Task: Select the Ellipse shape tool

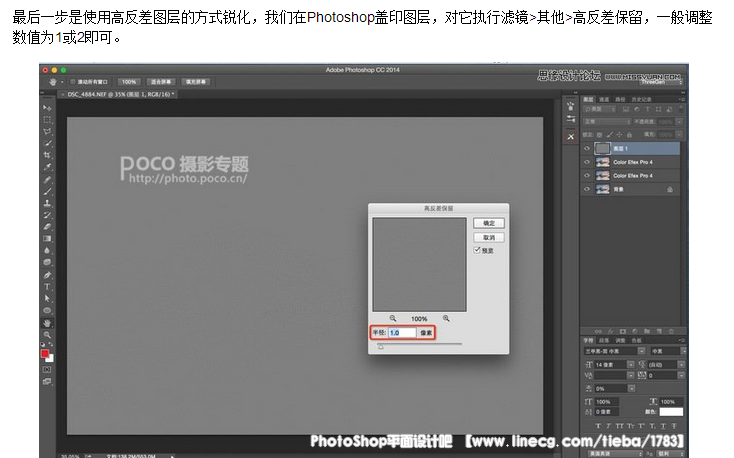Action: (47, 310)
